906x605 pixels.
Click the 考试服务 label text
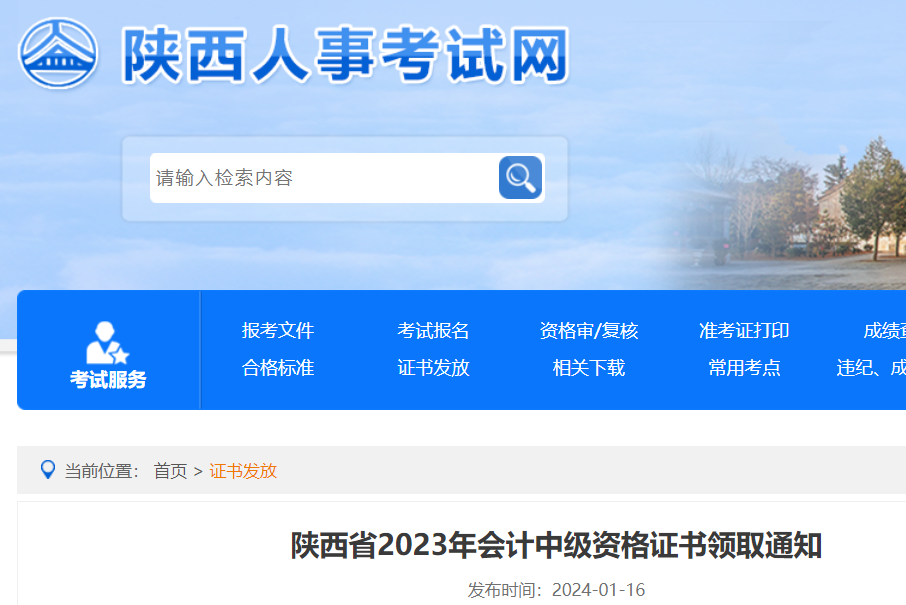pos(108,380)
